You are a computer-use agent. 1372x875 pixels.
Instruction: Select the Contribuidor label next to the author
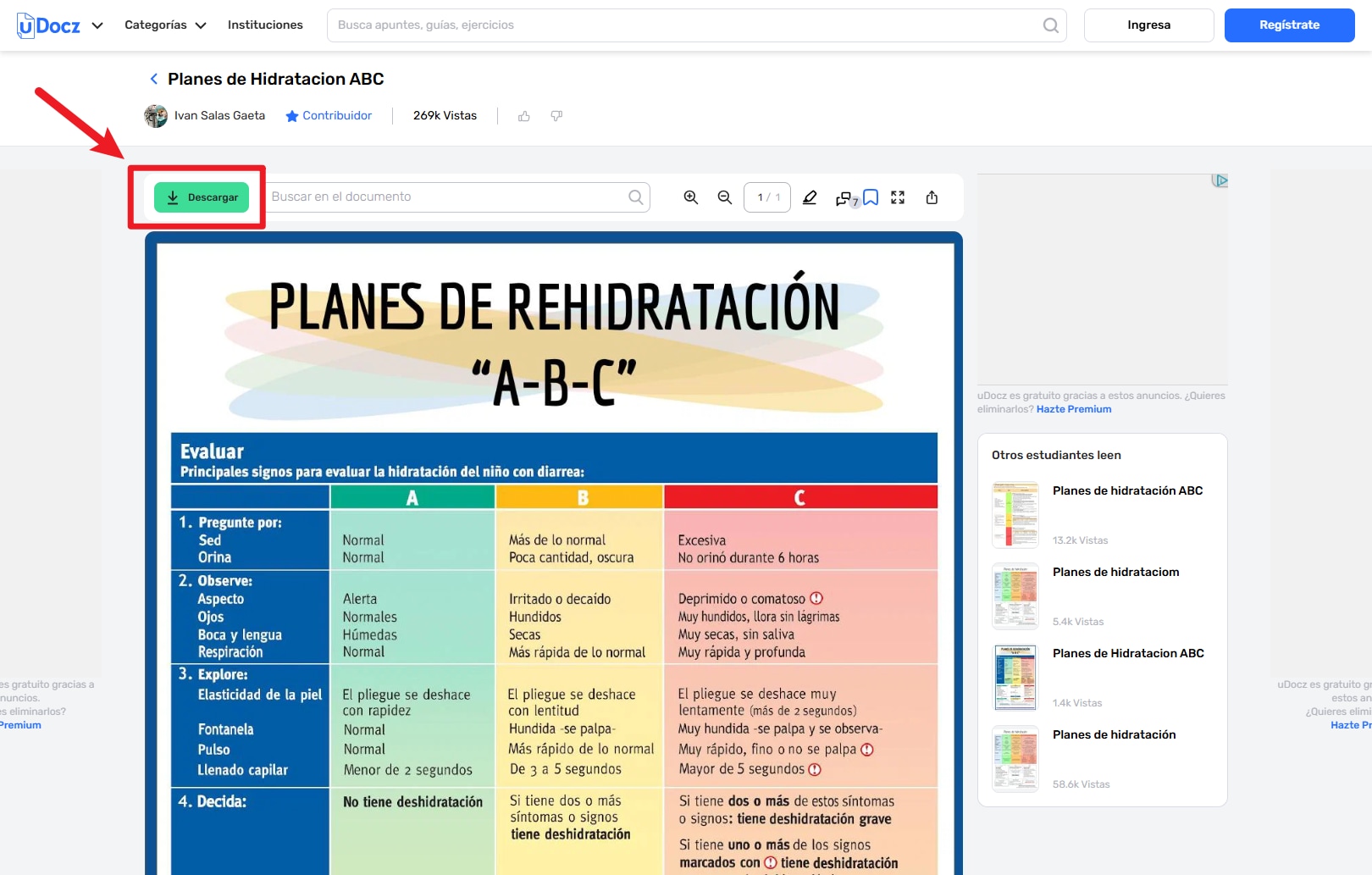tap(335, 115)
